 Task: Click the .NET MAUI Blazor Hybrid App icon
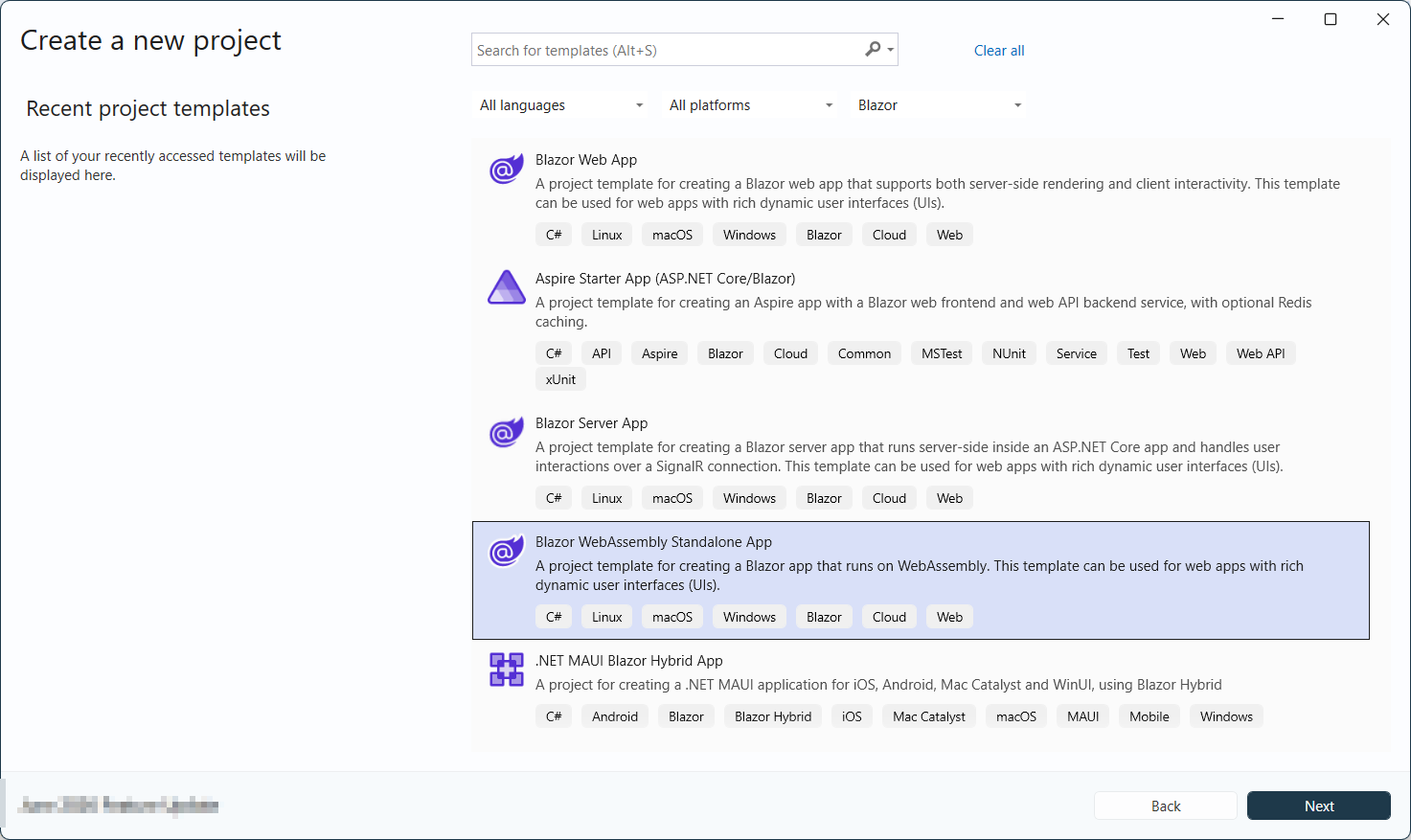click(507, 670)
